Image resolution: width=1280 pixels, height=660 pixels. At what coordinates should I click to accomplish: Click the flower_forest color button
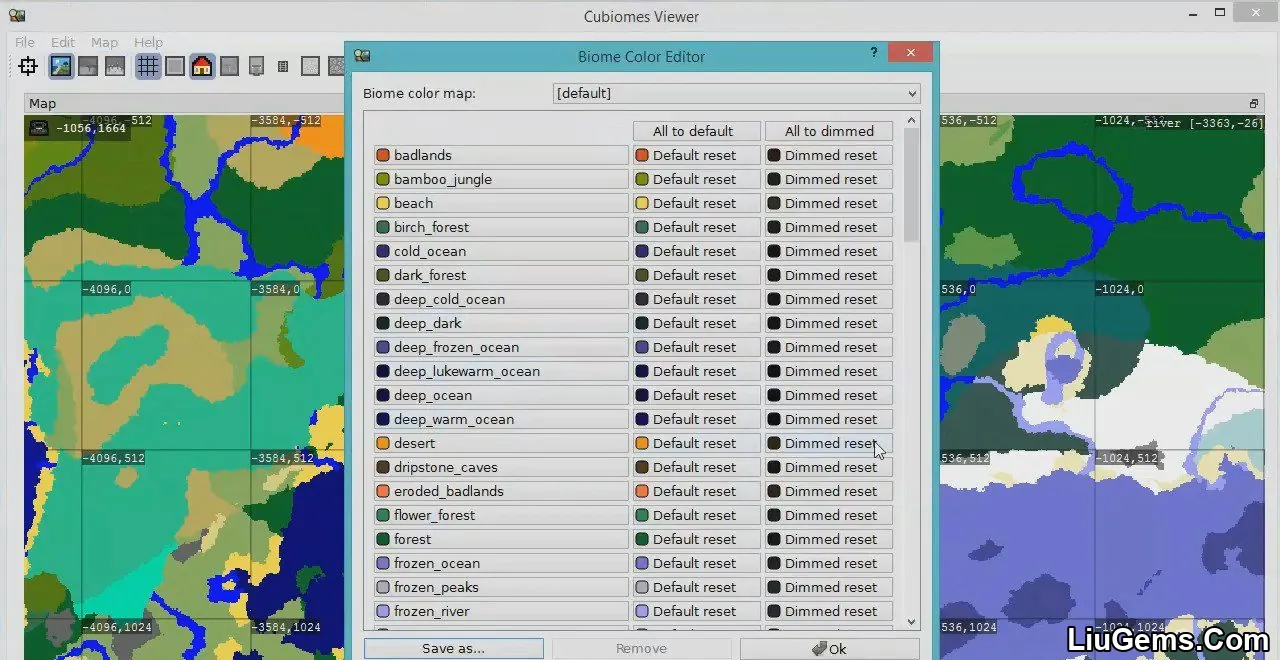(501, 515)
